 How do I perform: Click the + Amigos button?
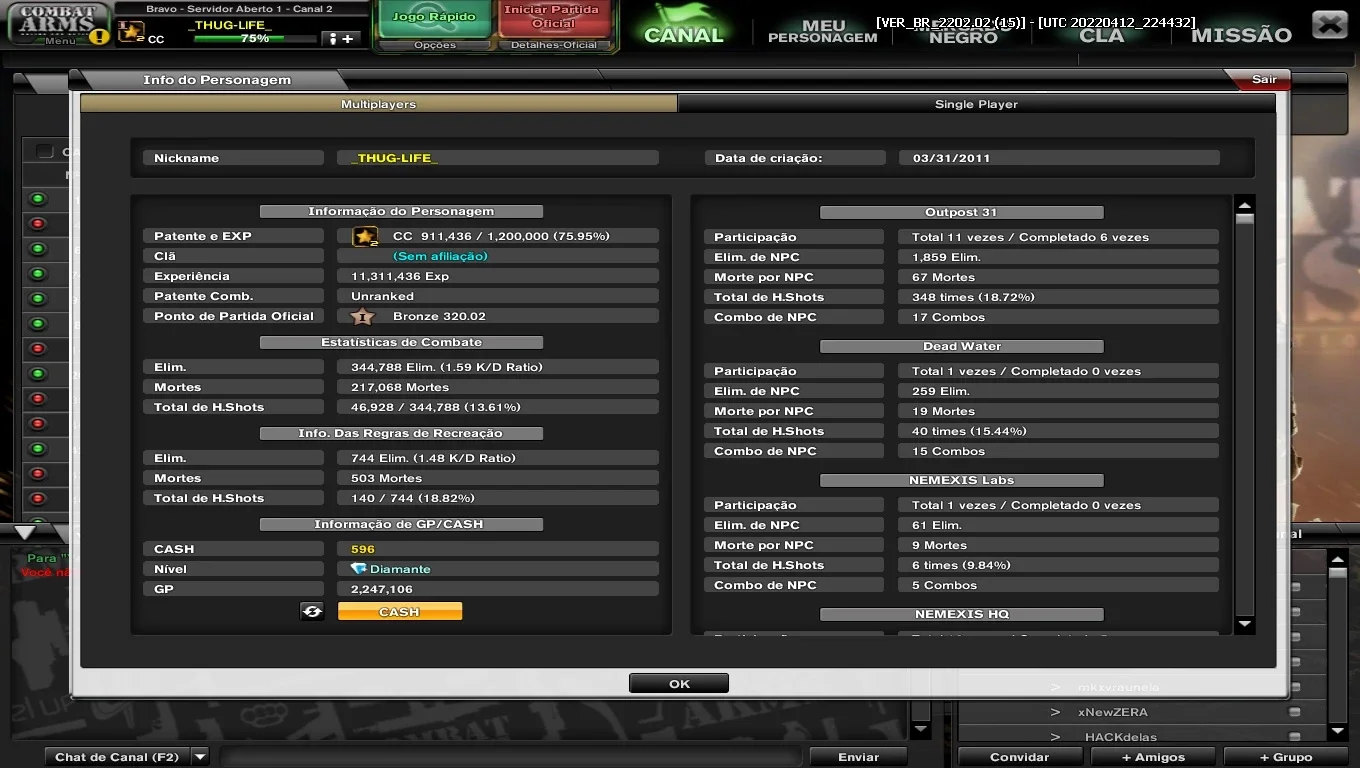click(x=1153, y=757)
